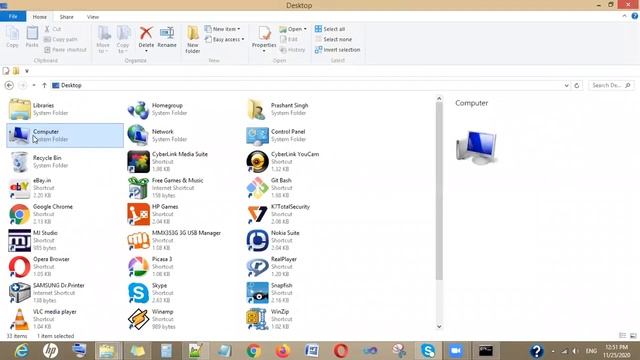The image size is (640, 360).
Task: Open the command prompt taskbar icon
Action: [x=486, y=351]
